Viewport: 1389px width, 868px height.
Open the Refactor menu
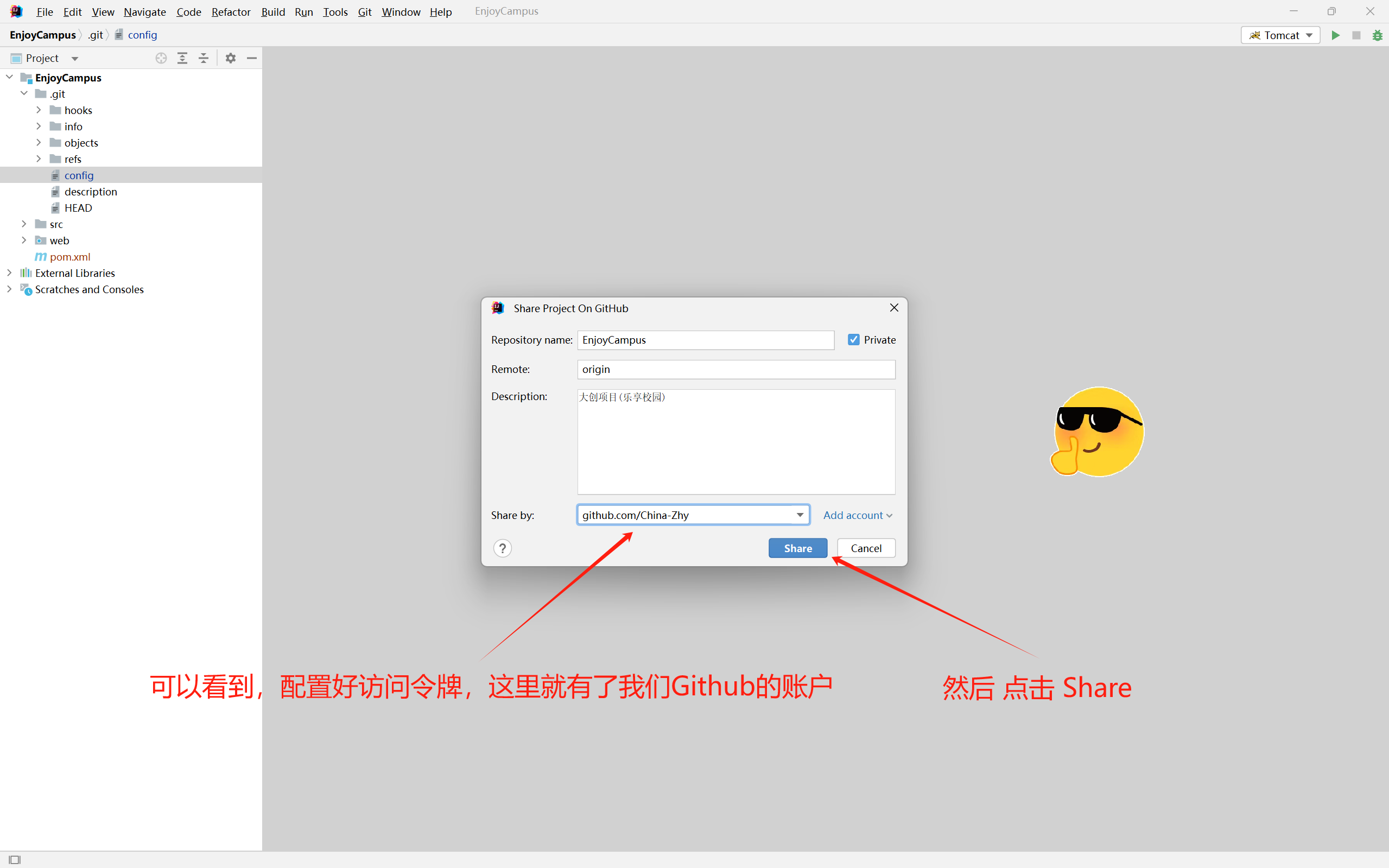(x=231, y=11)
